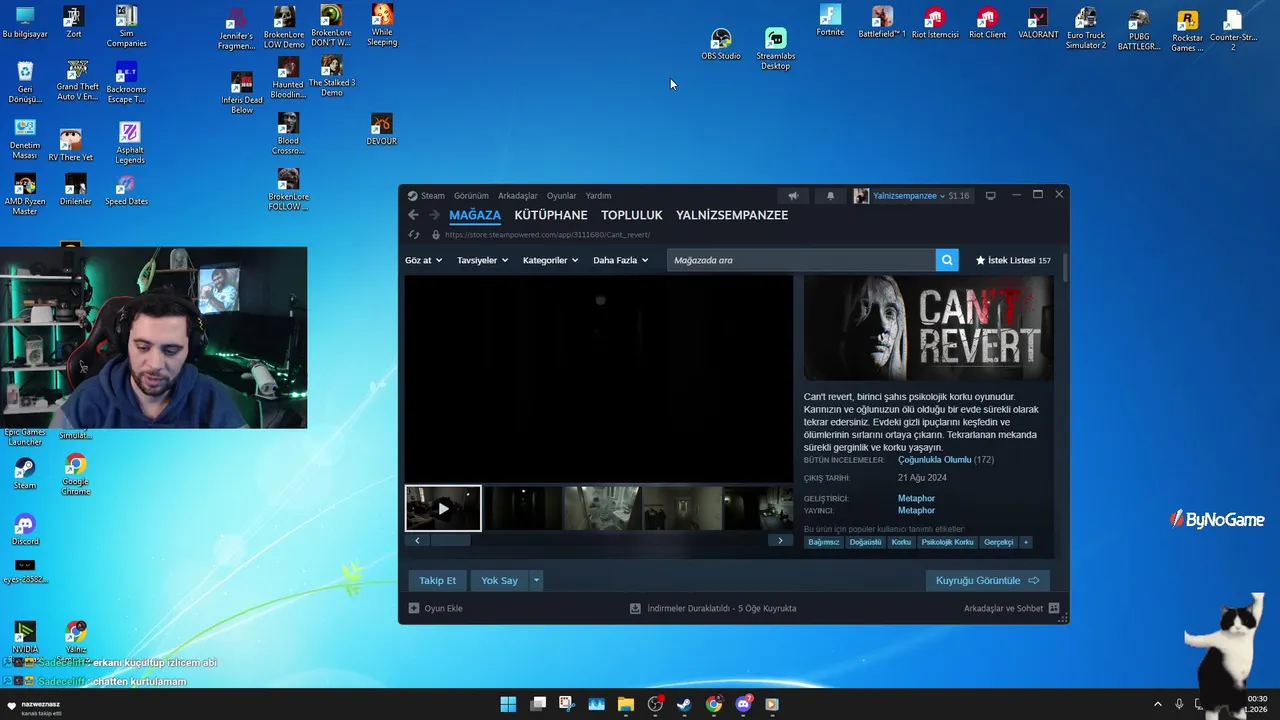Click Kuyruğu Görüntüle button

point(987,580)
